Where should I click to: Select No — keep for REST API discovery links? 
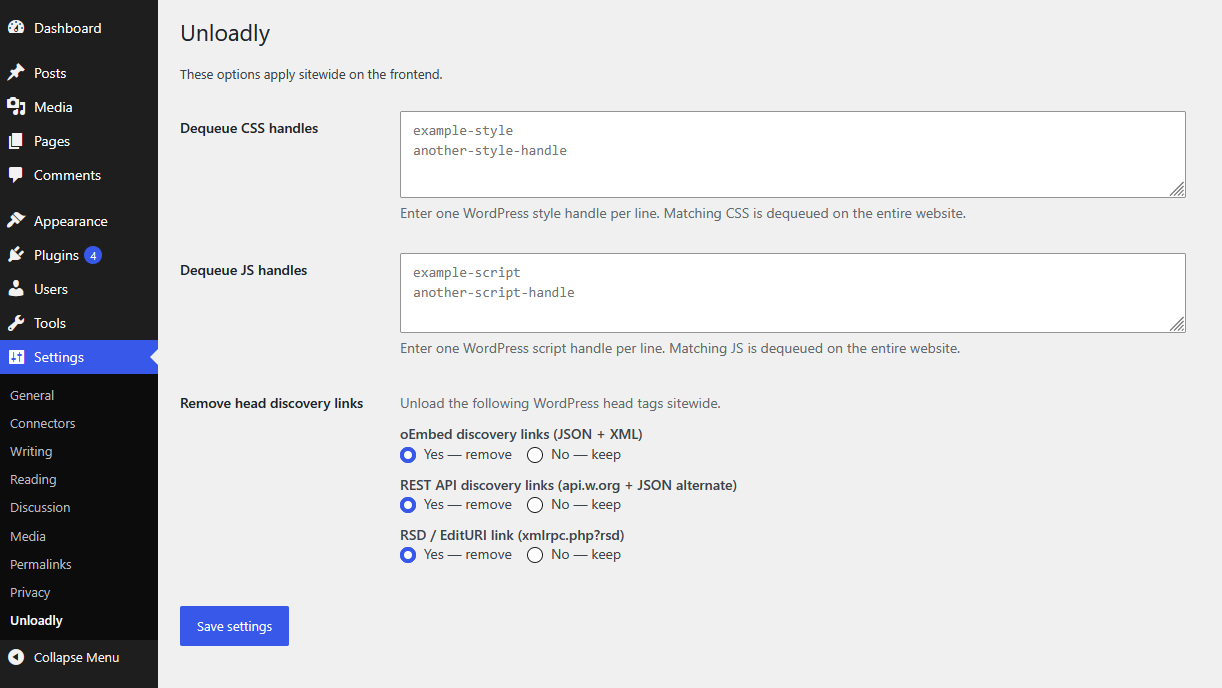535,505
